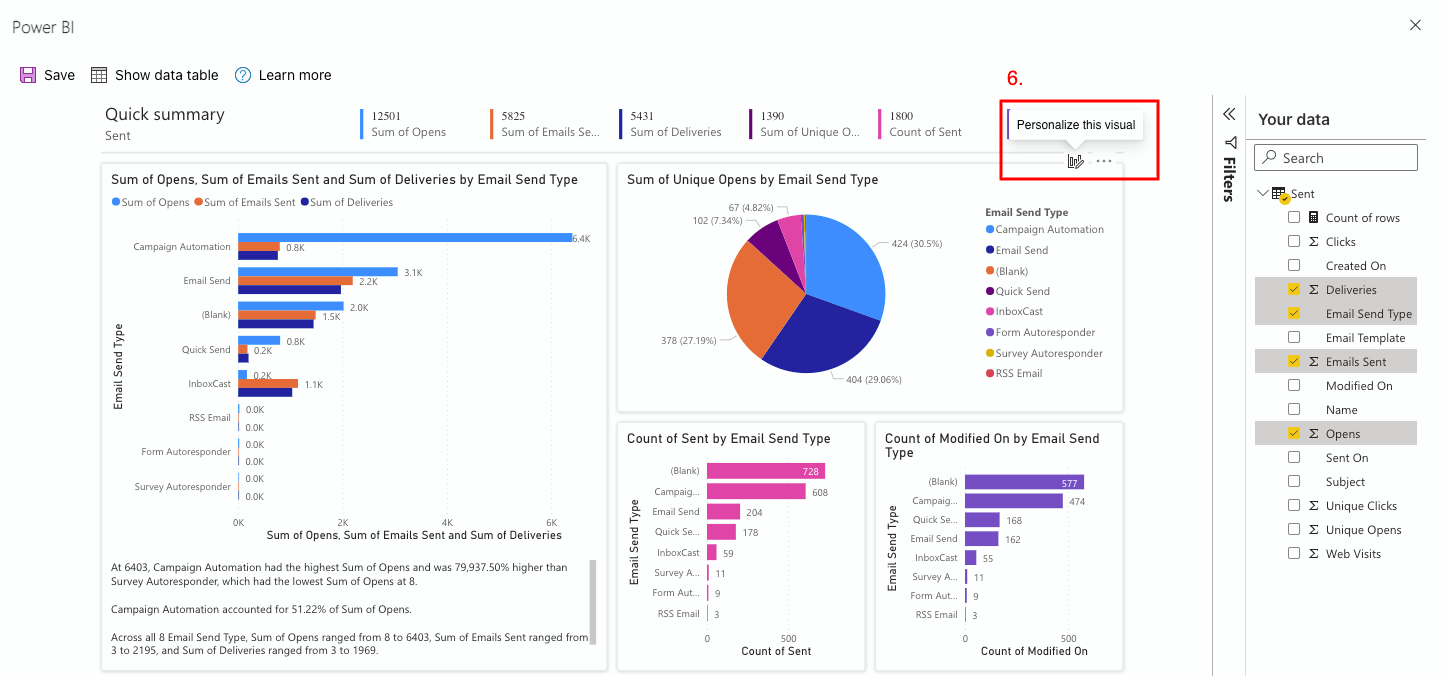1444x676 pixels.
Task: Click the Learn more question mark icon
Action: pyautogui.click(x=243, y=75)
